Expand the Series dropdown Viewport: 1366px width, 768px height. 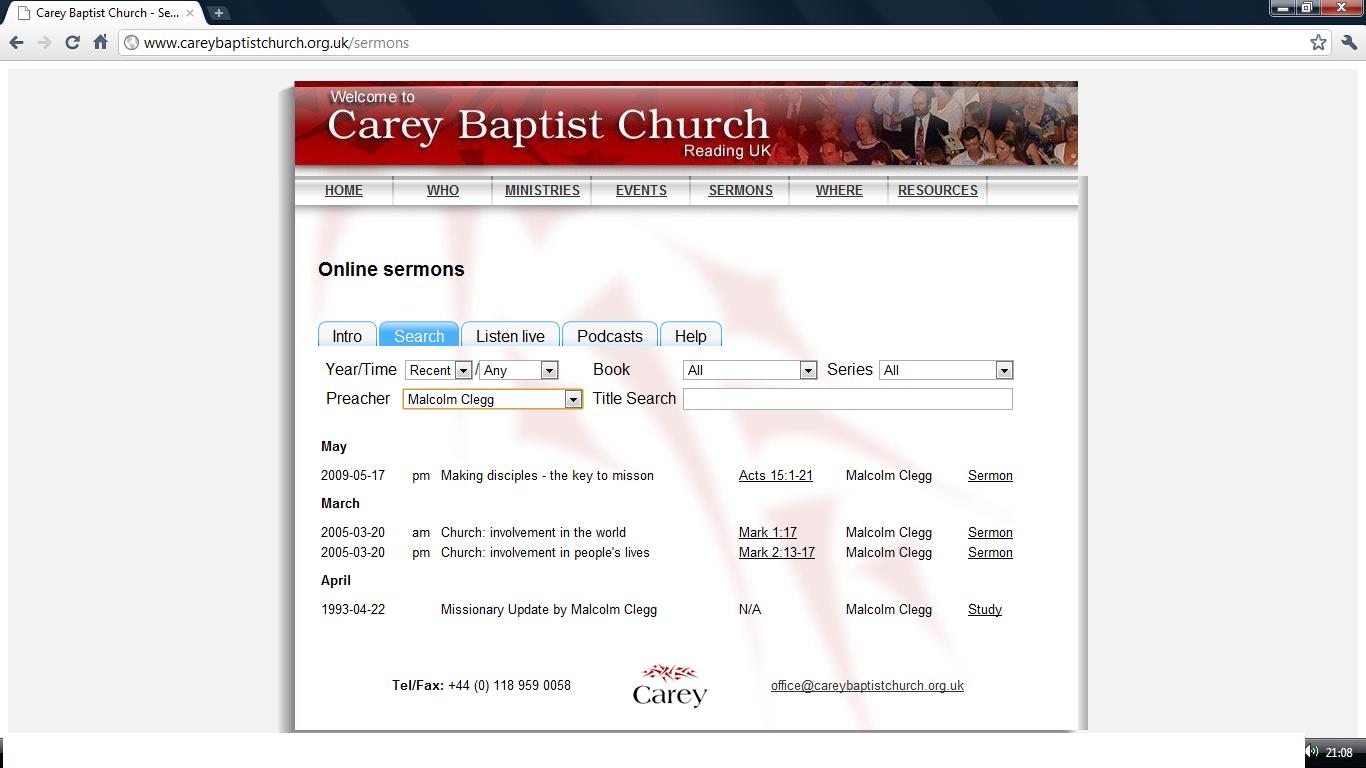pyautogui.click(x=946, y=370)
